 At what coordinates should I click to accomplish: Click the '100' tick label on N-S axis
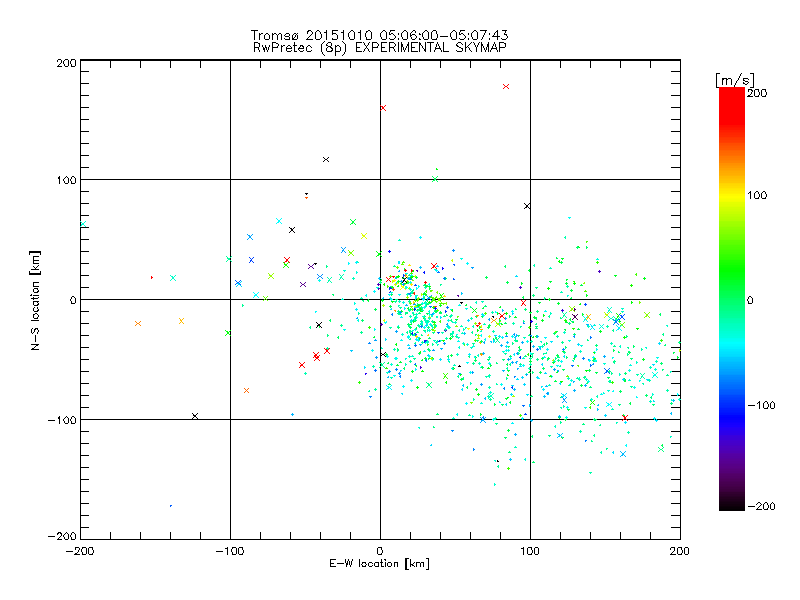[66, 180]
